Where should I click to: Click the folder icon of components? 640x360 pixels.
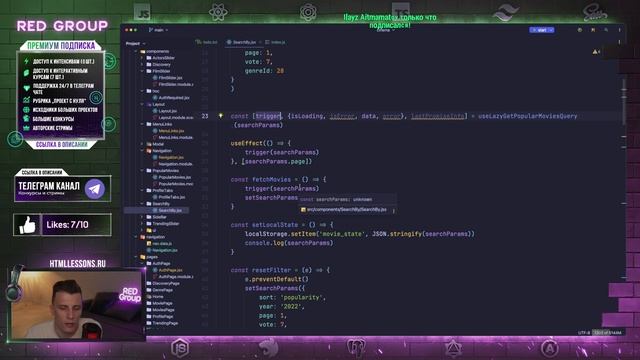(143, 51)
